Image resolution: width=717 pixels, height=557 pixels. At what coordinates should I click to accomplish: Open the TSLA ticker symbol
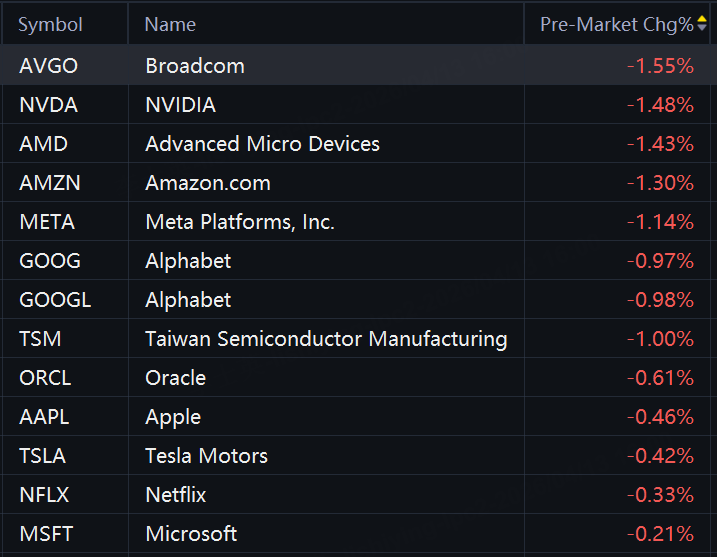[42, 456]
